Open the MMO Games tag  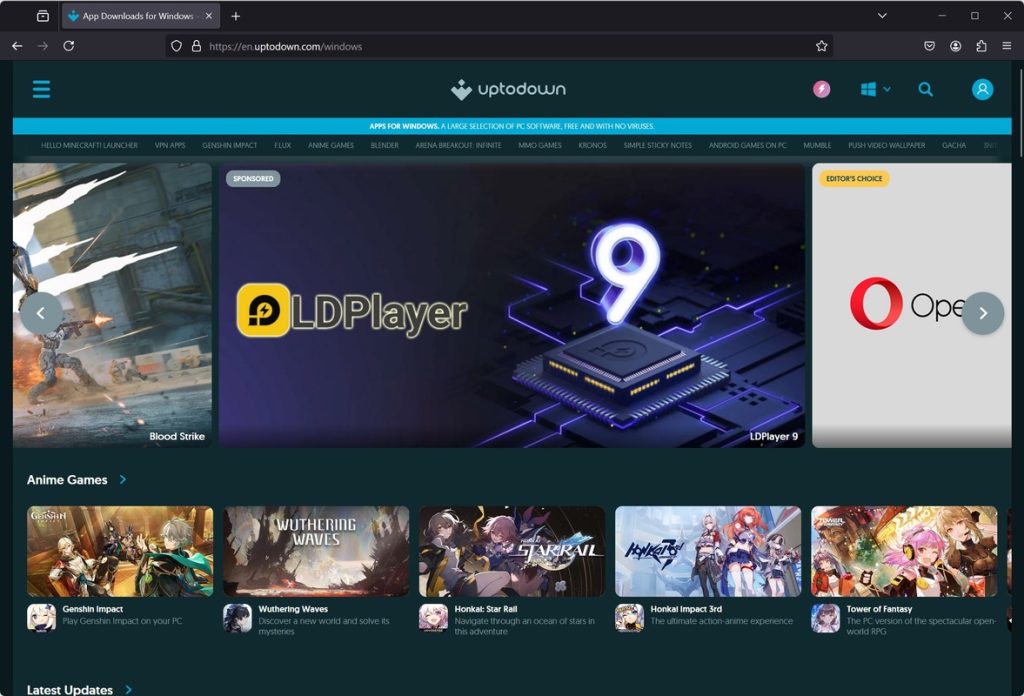point(540,146)
